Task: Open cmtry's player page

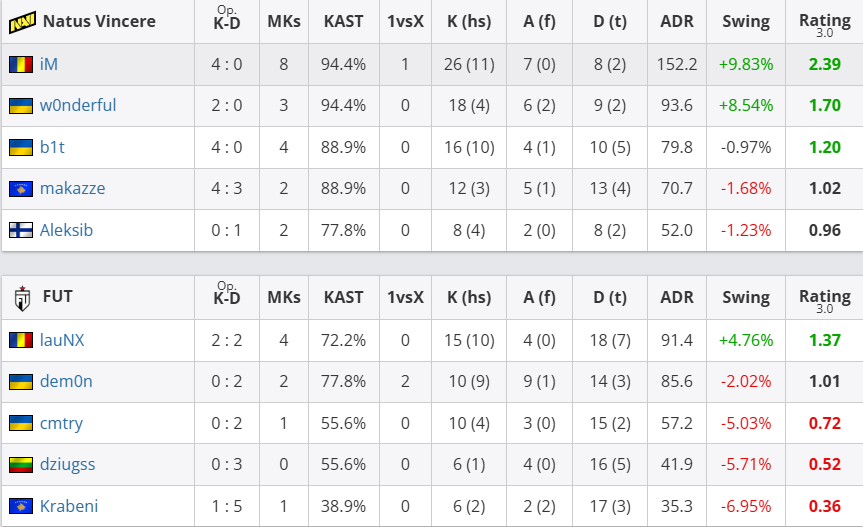Action: click(61, 423)
